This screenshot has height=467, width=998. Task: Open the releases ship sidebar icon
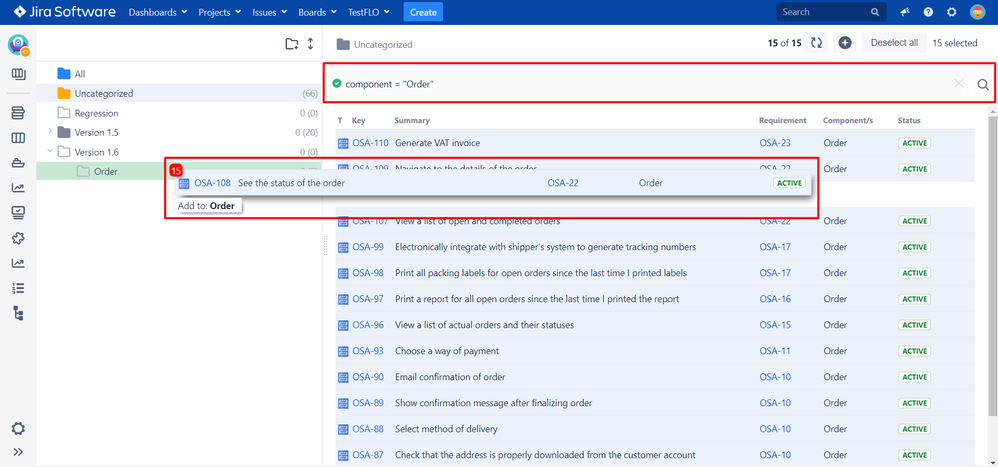[18, 163]
